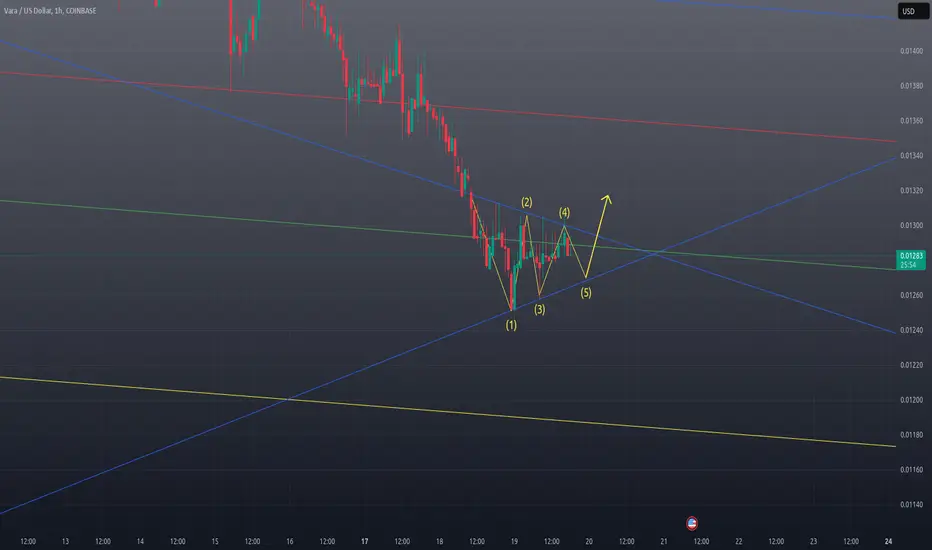Open the US economic event flag marker
The height and width of the screenshot is (550, 932).
[x=691, y=523]
